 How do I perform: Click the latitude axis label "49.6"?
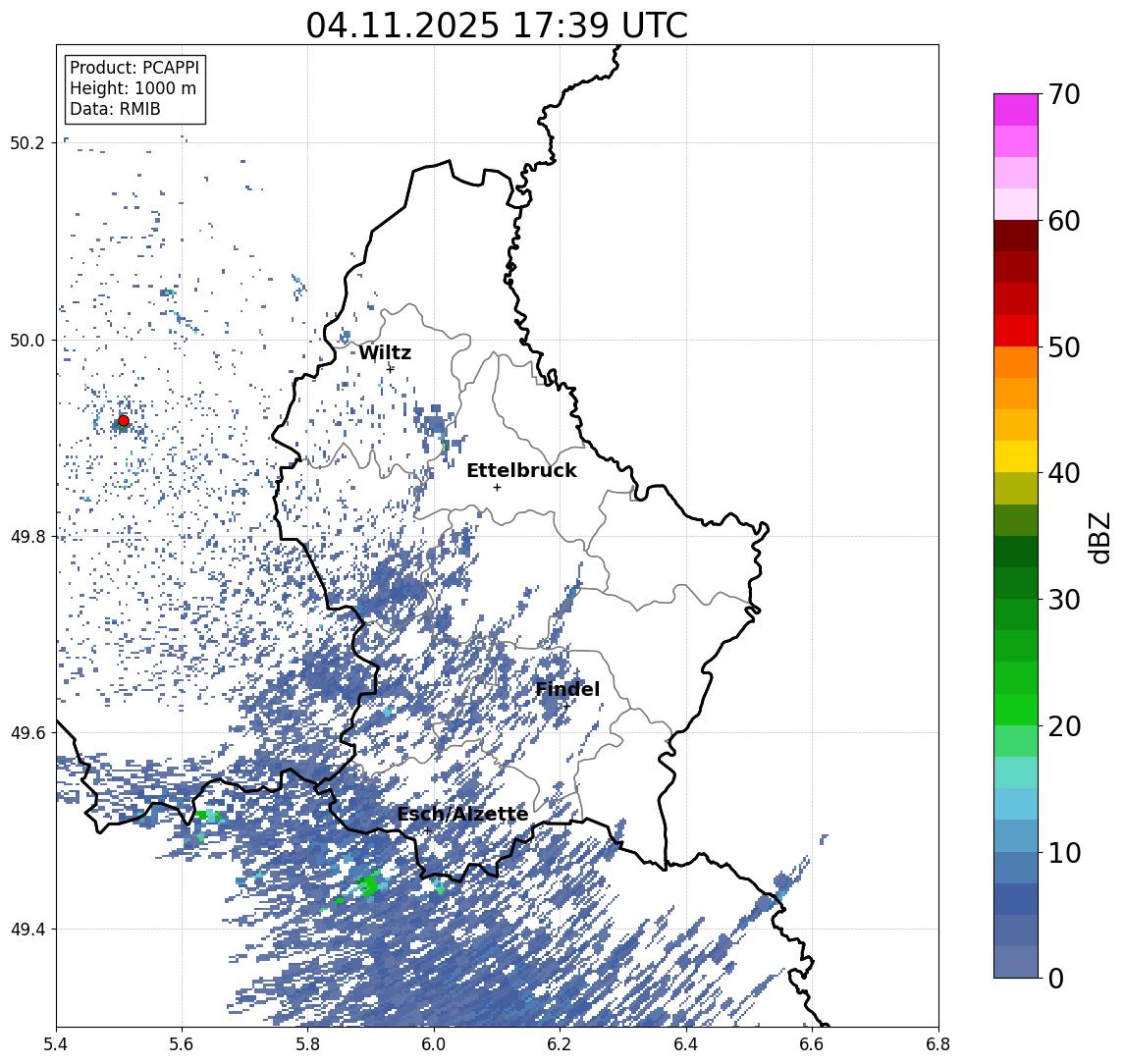27,733
